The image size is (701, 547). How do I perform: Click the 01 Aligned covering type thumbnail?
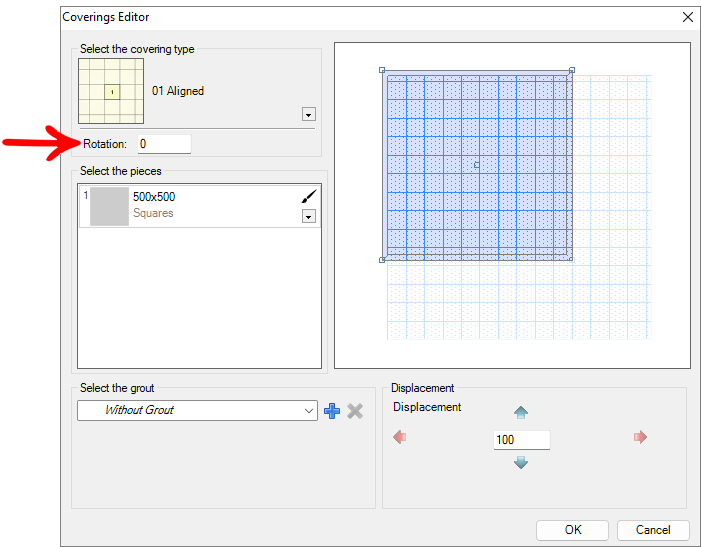pyautogui.click(x=111, y=91)
